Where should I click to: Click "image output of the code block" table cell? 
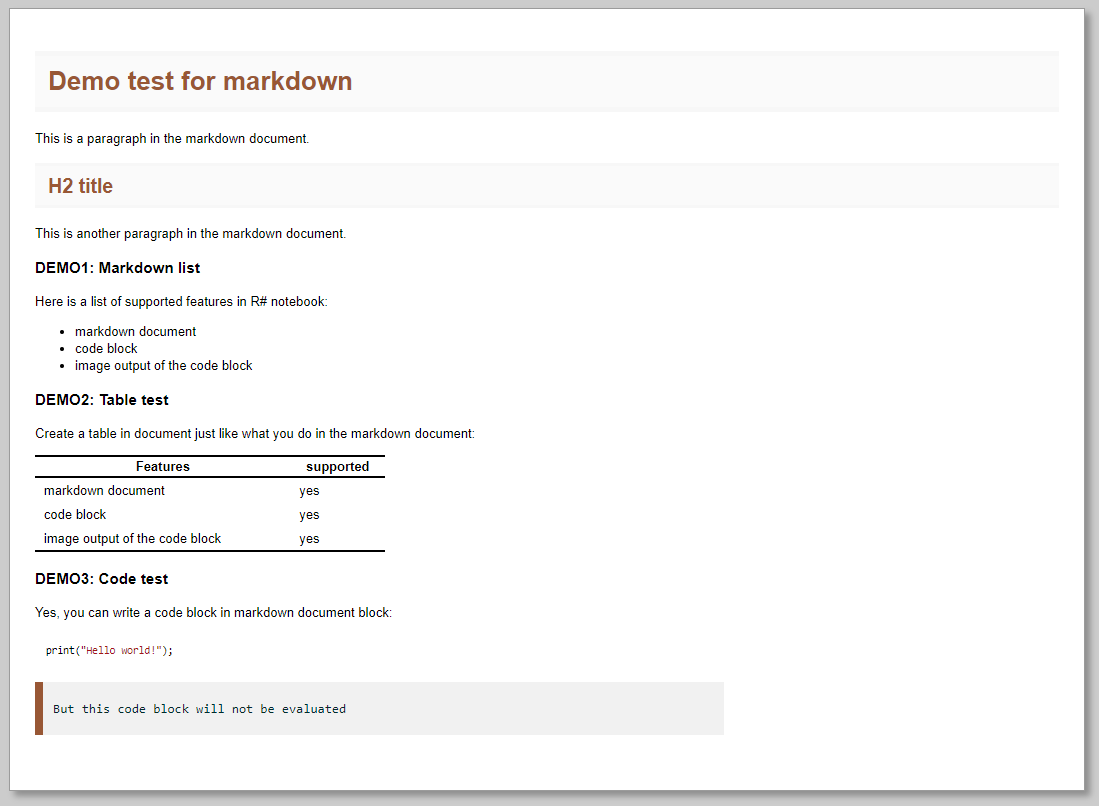pos(132,539)
